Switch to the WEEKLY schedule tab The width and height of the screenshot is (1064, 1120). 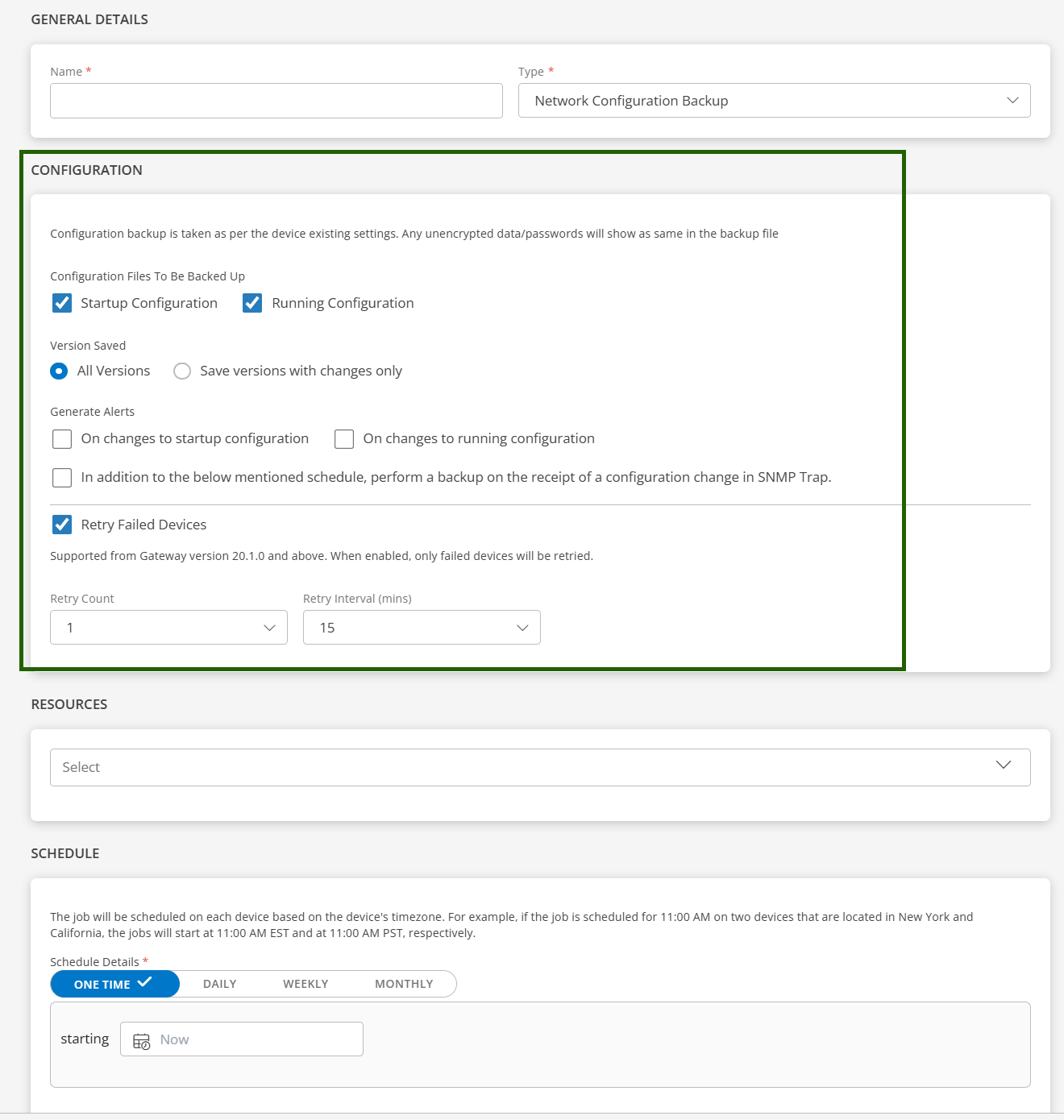(305, 984)
